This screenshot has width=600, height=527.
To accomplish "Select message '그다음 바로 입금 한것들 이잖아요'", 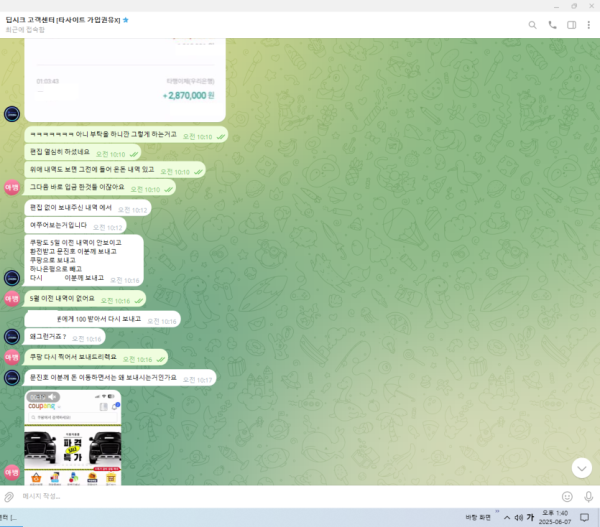I will click(100, 188).
